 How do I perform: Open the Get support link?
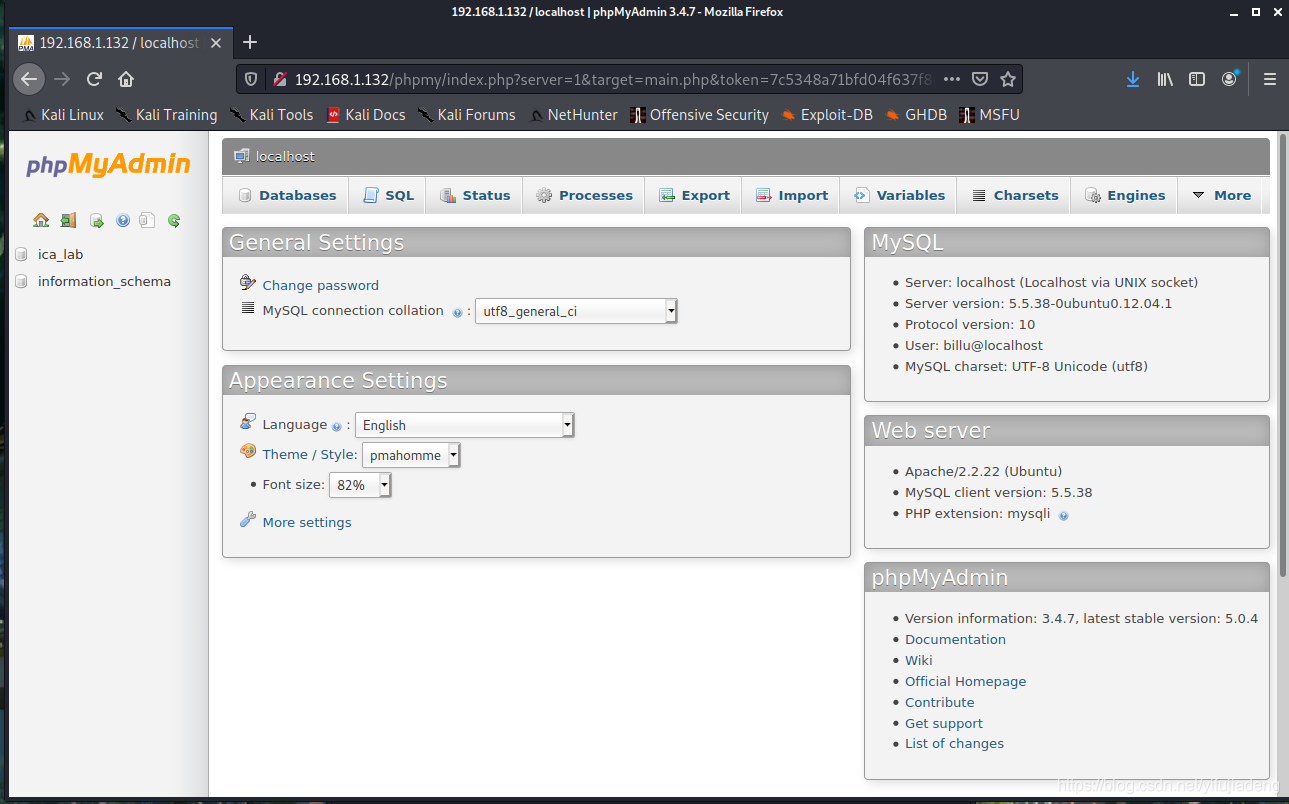(x=943, y=723)
